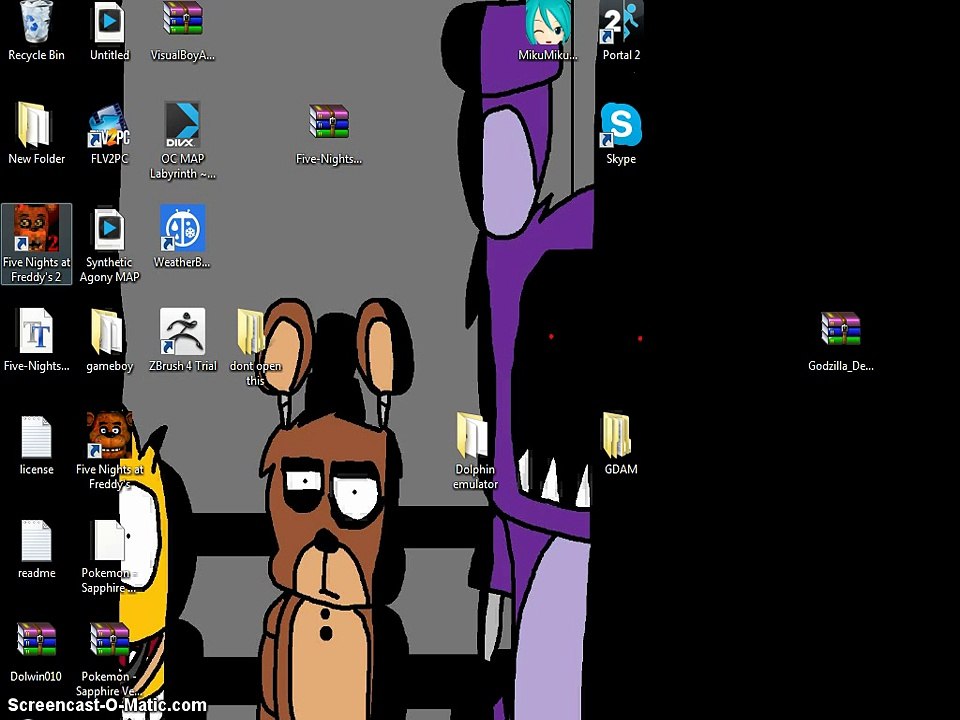Select the Five Nights at Freddy's 2 shortcut
Screen dimensions: 960x720
(37, 244)
